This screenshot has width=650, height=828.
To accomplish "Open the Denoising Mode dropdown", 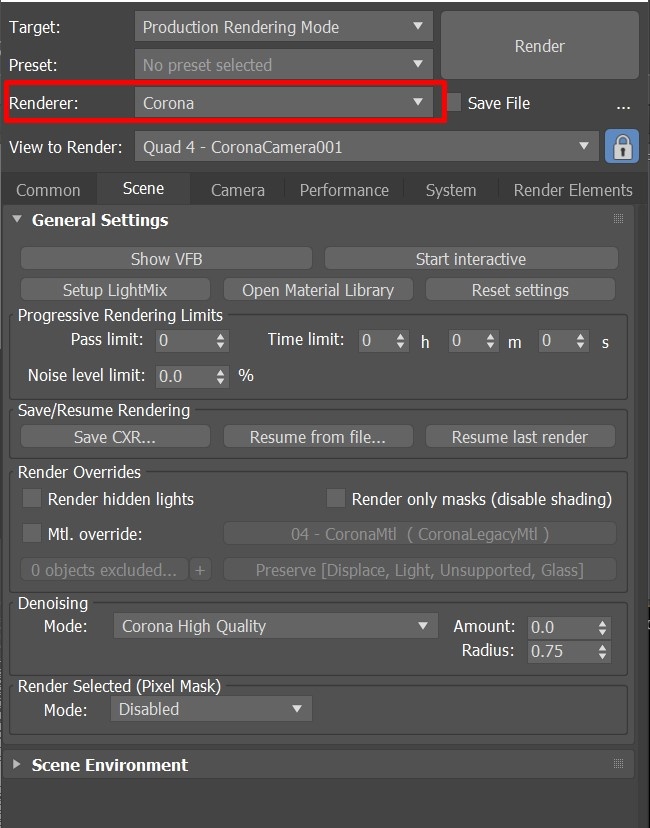I will pyautogui.click(x=276, y=626).
